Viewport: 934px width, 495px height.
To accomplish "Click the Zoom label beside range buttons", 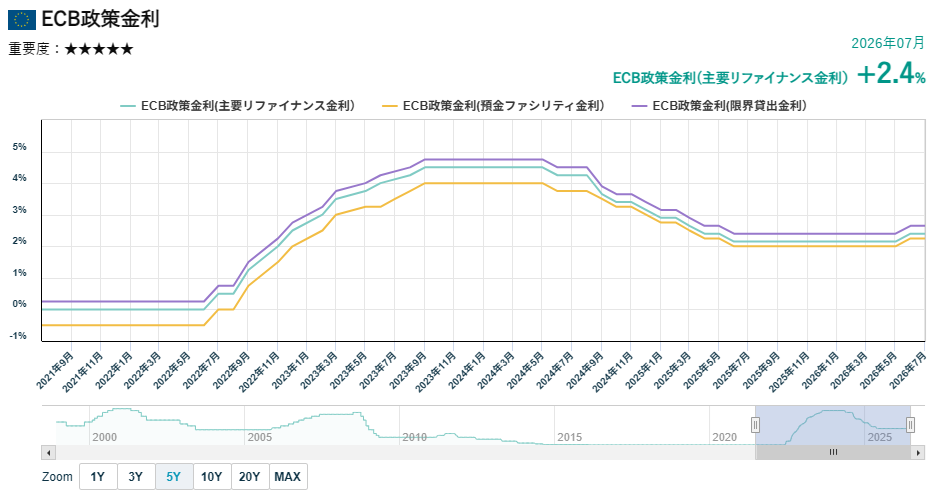I will pyautogui.click(x=57, y=477).
